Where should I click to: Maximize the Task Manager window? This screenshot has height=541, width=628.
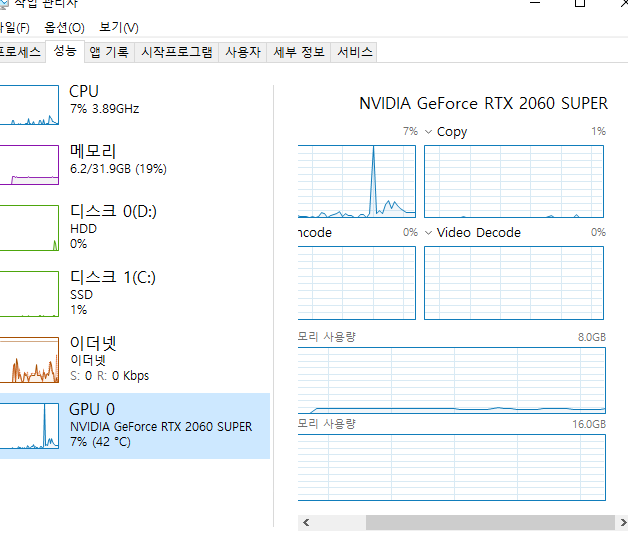click(580, 3)
